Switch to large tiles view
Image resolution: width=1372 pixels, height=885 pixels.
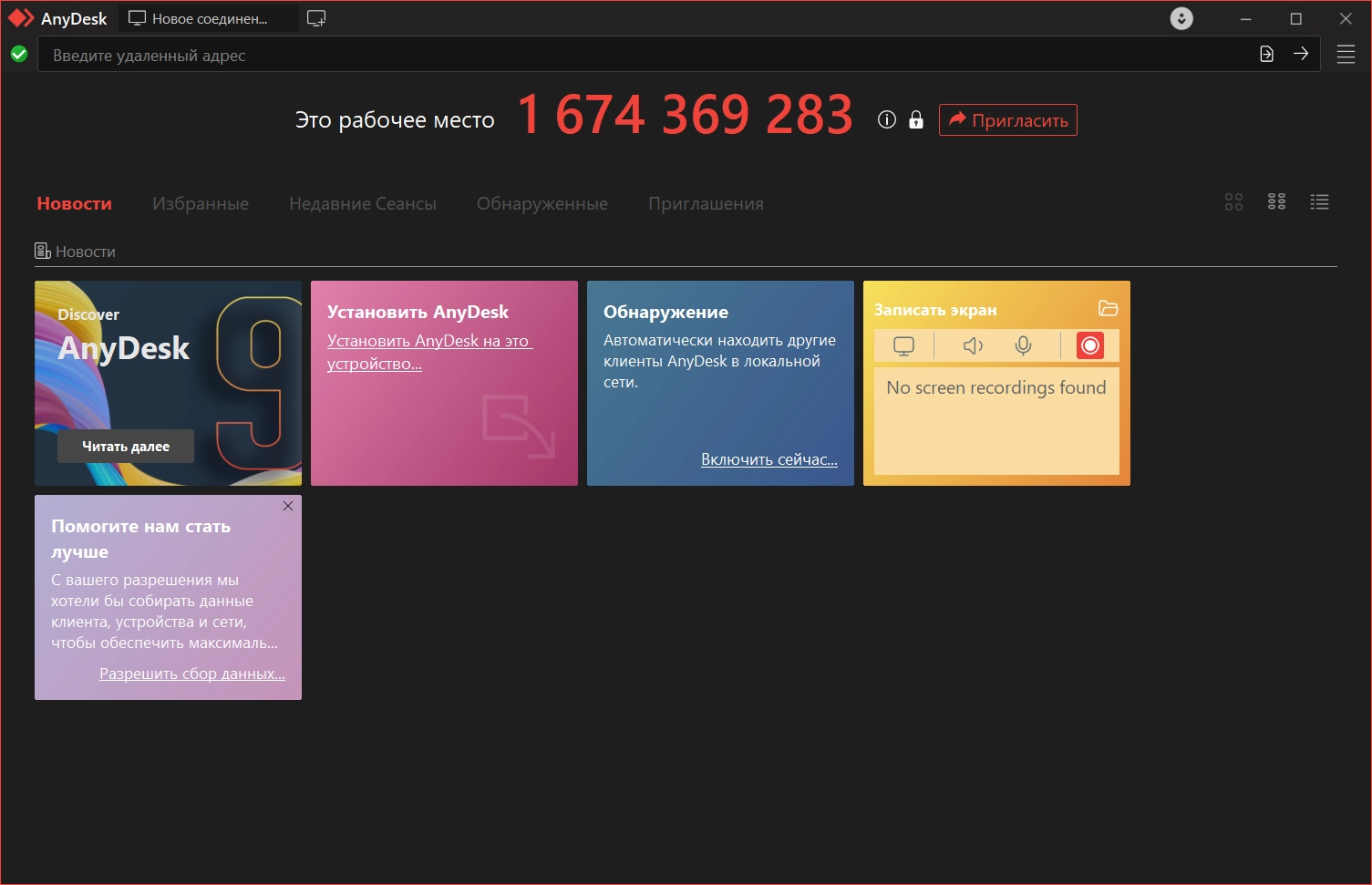(x=1233, y=202)
